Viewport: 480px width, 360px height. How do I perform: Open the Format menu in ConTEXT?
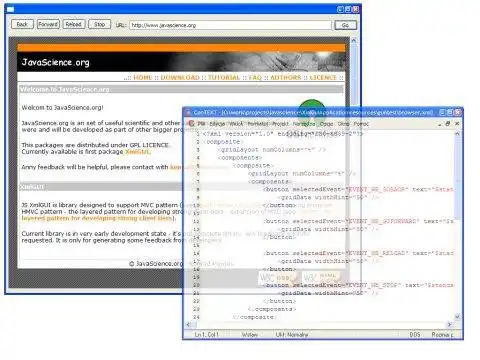(x=258, y=124)
